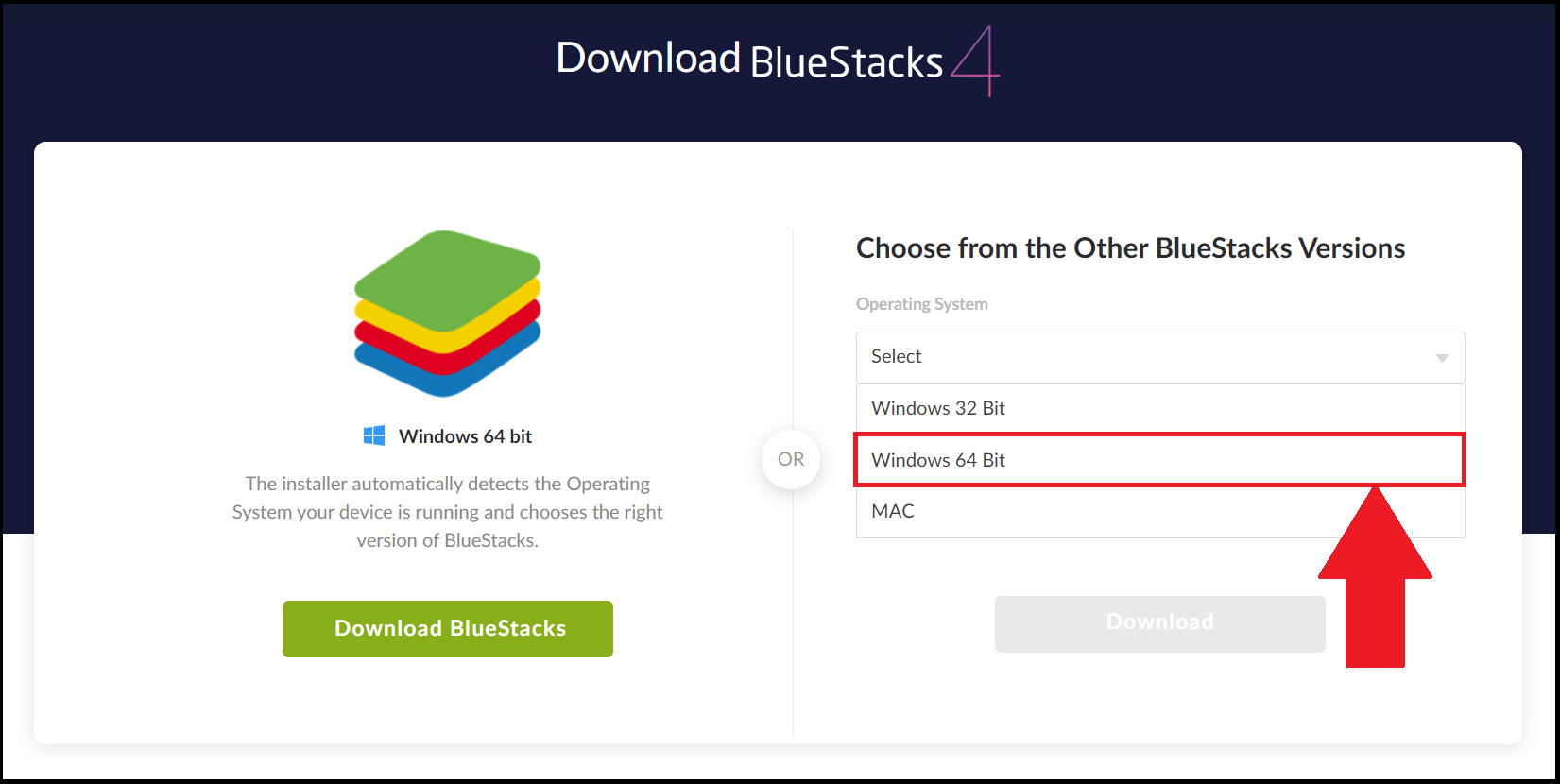Click the greyed-out Download button
Screen dimensions: 1560x784
[1160, 623]
